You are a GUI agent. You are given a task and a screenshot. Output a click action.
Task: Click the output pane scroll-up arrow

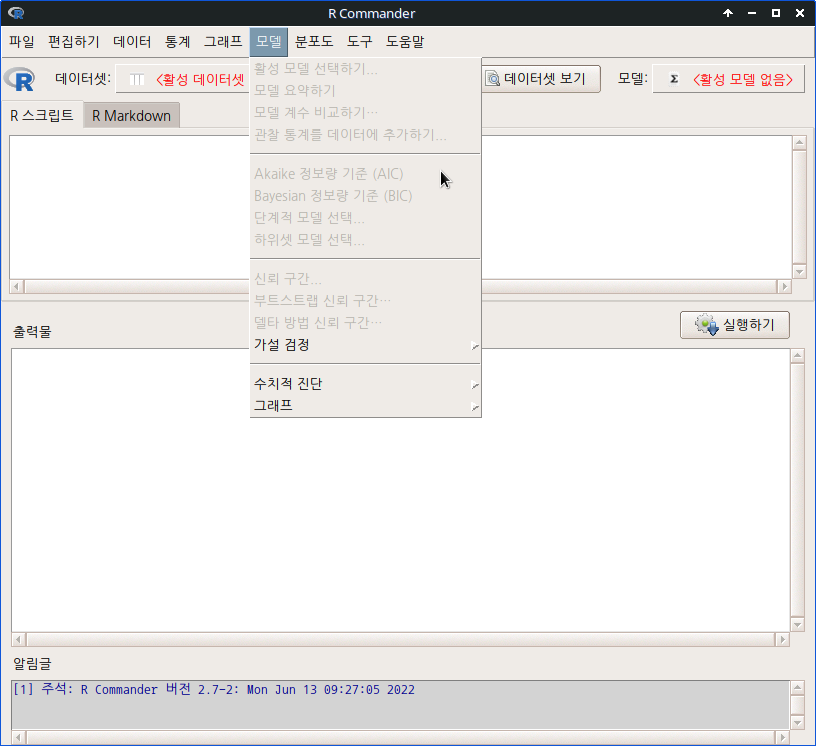[797, 356]
